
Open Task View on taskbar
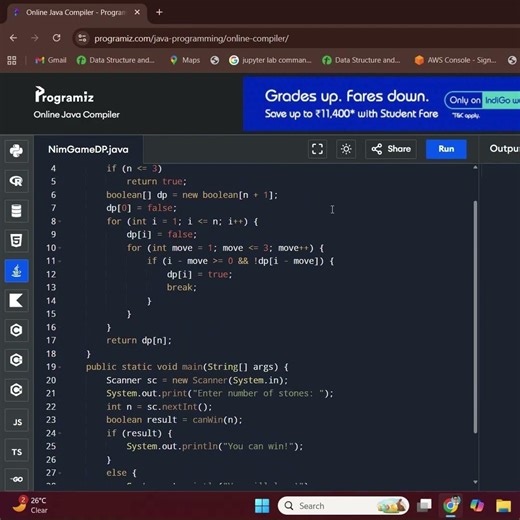(424, 506)
